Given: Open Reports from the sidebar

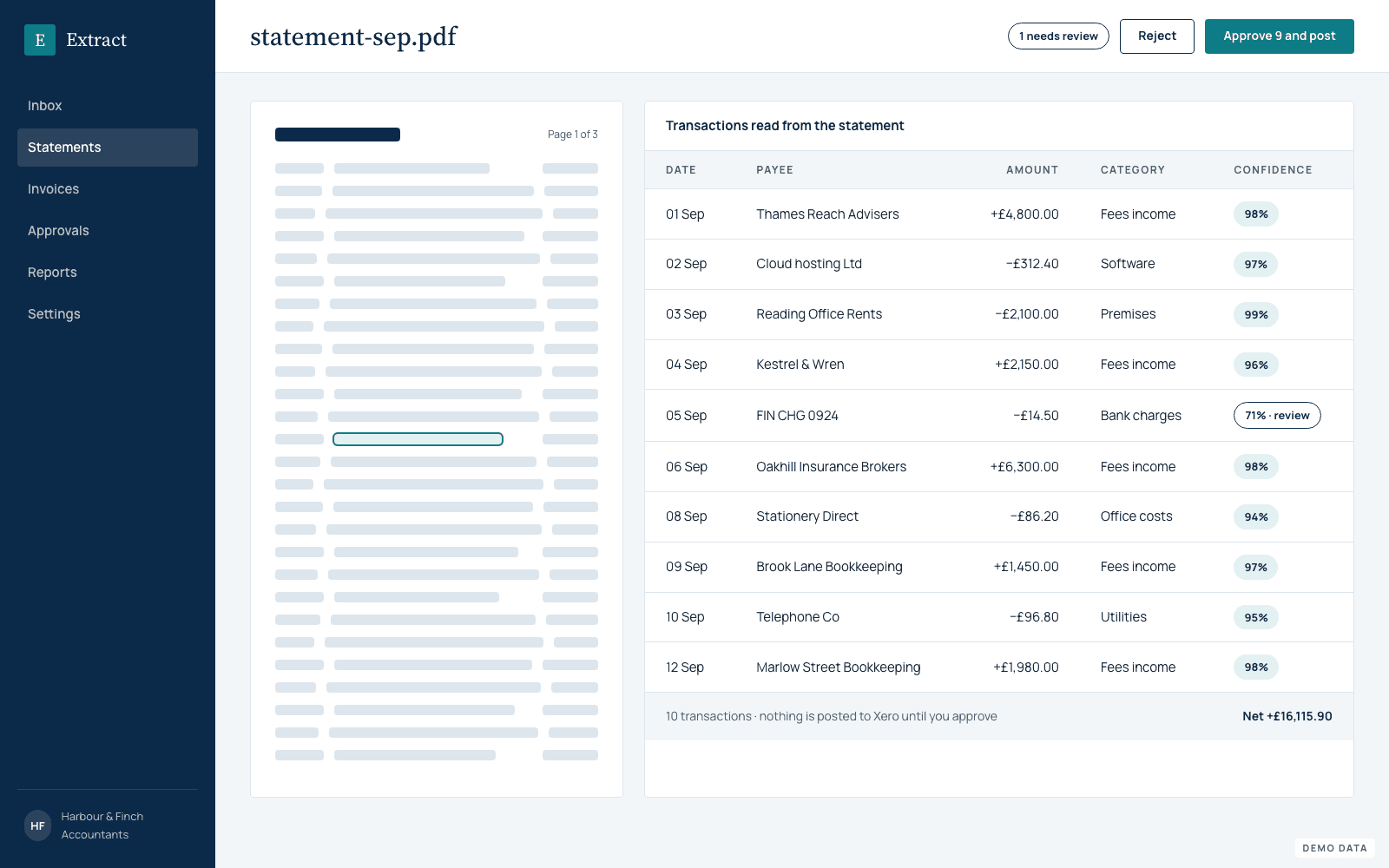Looking at the screenshot, I should [108, 273].
